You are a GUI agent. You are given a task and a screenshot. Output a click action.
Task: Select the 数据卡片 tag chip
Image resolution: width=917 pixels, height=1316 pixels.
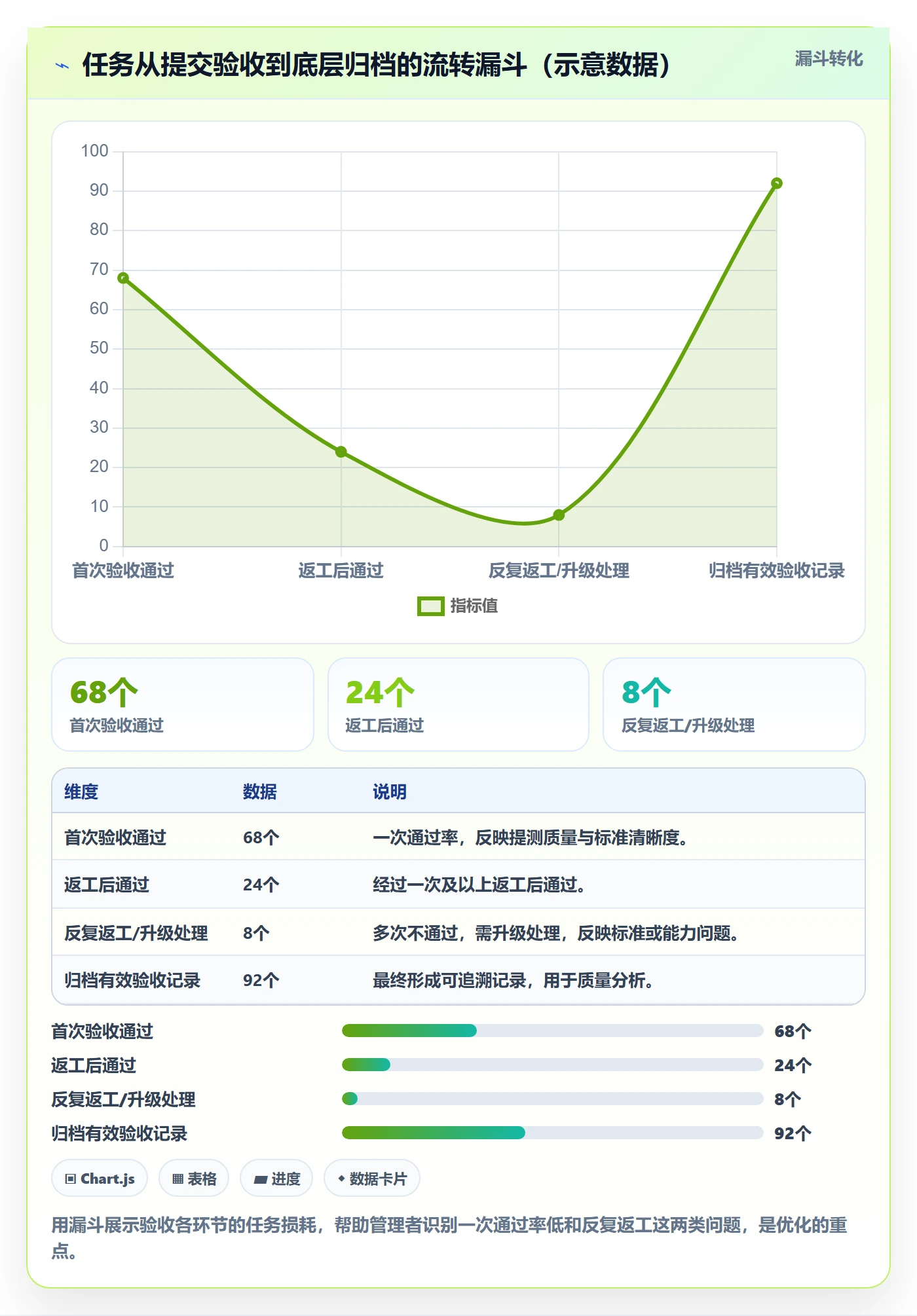[x=372, y=1179]
